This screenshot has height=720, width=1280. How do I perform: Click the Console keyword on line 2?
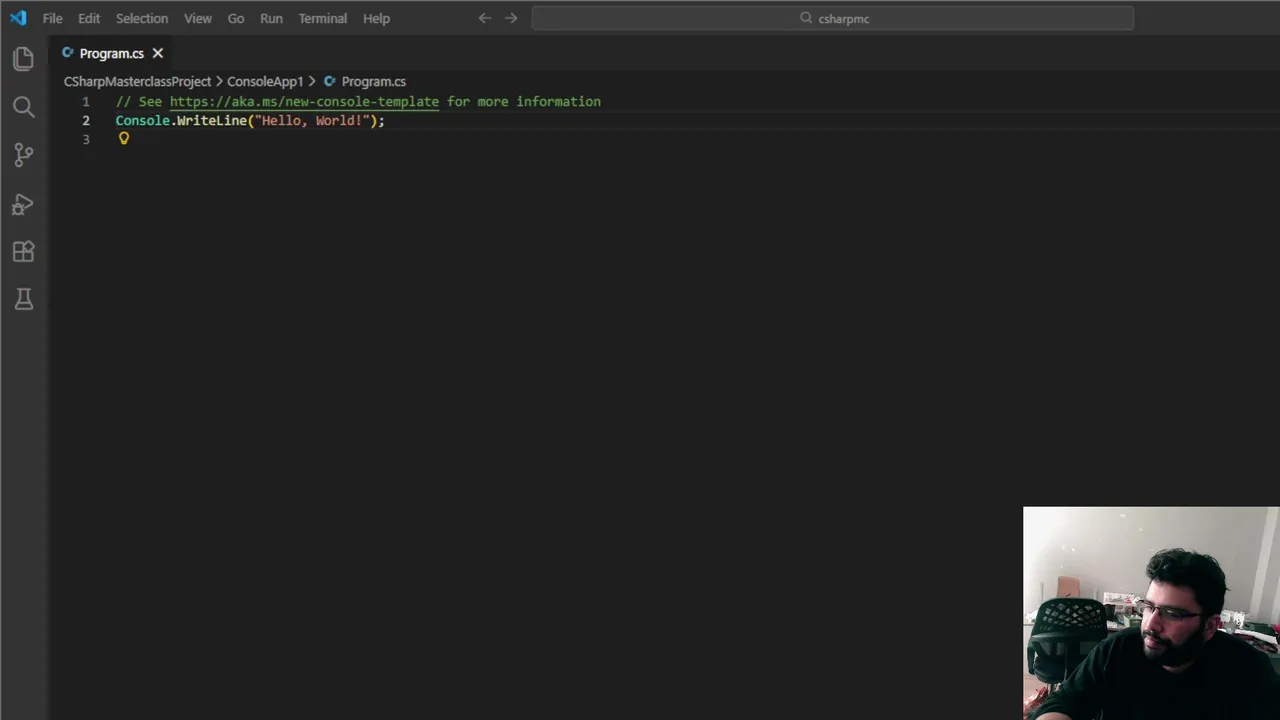coord(143,120)
